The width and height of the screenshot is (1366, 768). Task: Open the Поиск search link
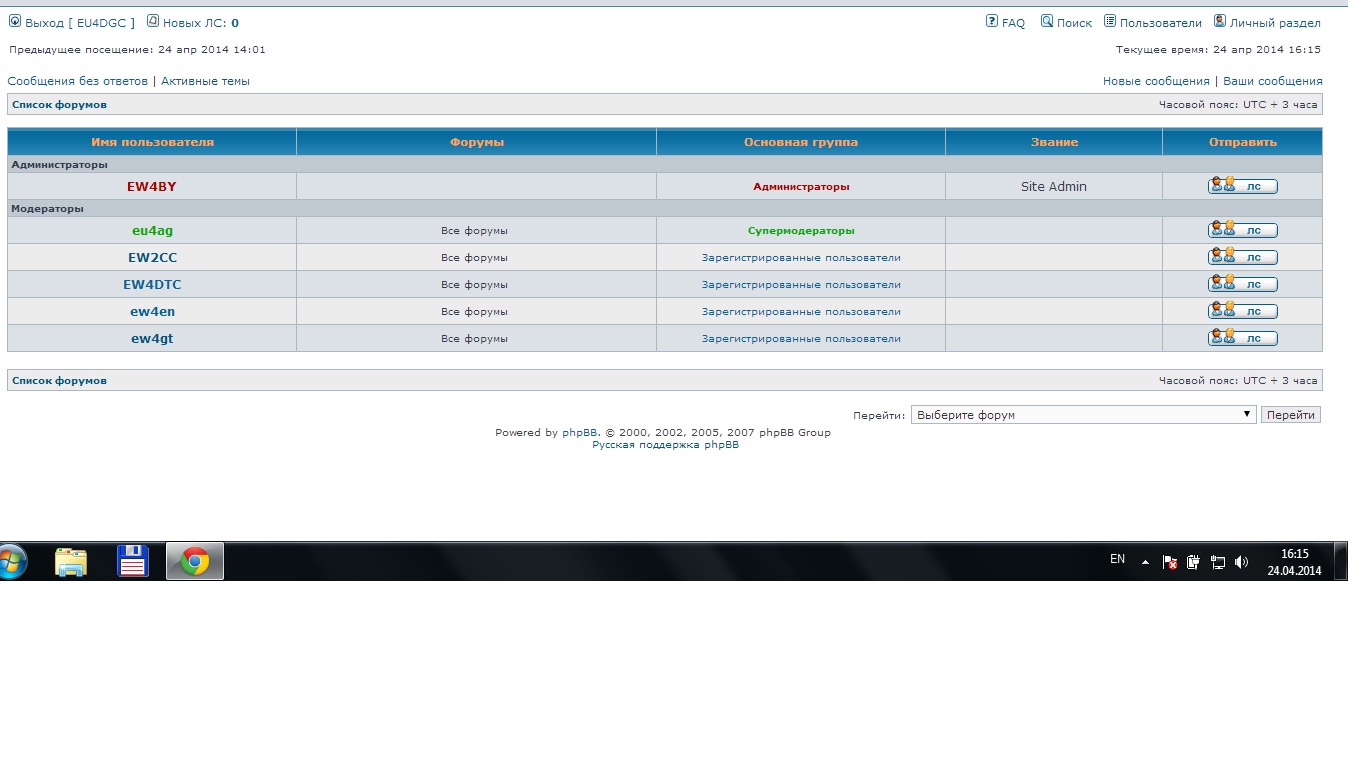(1066, 22)
